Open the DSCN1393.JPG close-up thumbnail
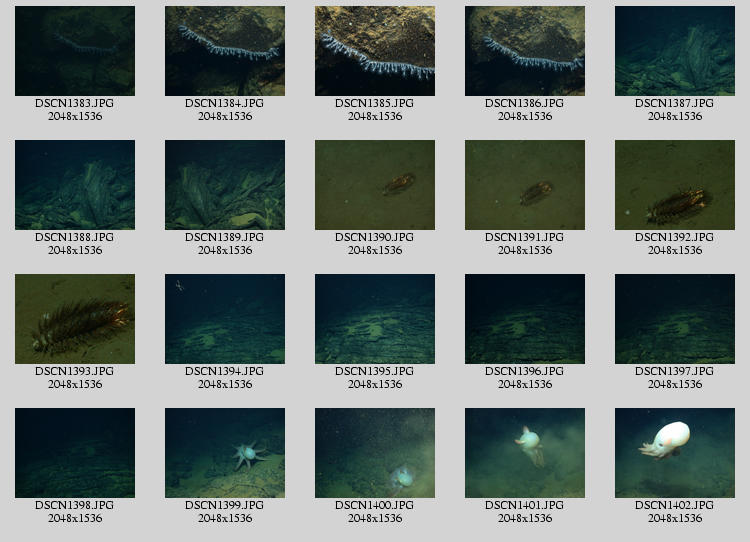This screenshot has height=542, width=750. coord(75,319)
